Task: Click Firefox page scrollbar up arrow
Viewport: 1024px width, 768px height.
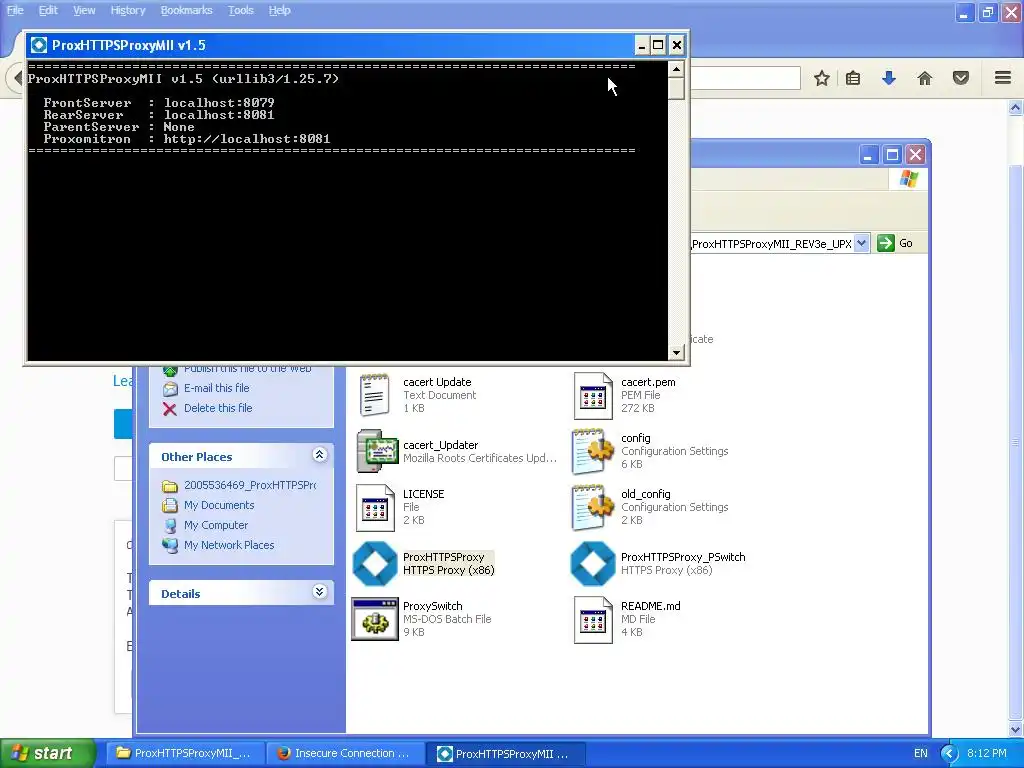Action: point(1016,108)
